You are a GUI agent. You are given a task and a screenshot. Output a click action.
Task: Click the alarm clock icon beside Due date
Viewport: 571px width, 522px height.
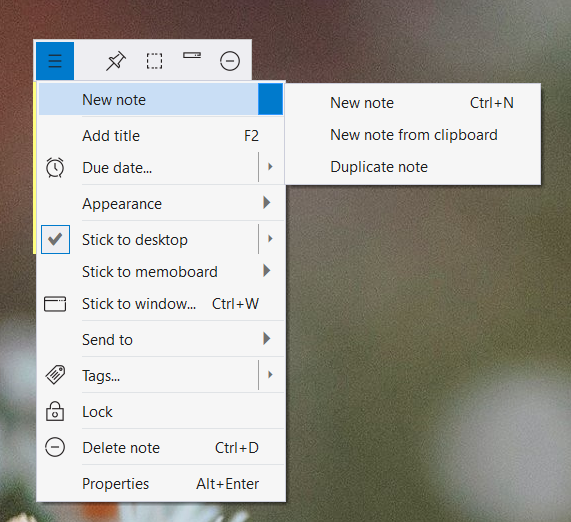coord(55,168)
